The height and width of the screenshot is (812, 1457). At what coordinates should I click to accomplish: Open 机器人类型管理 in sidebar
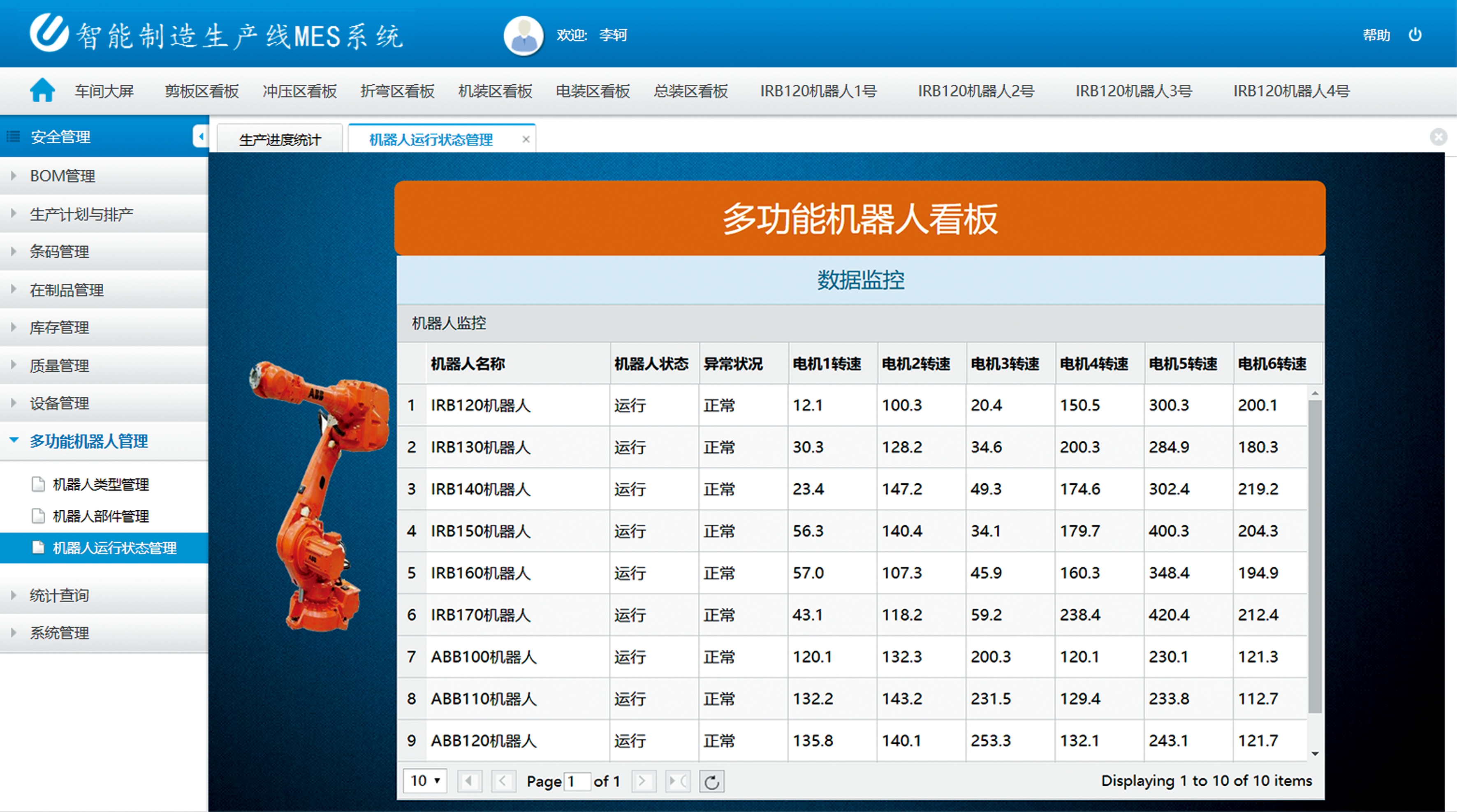coord(101,485)
